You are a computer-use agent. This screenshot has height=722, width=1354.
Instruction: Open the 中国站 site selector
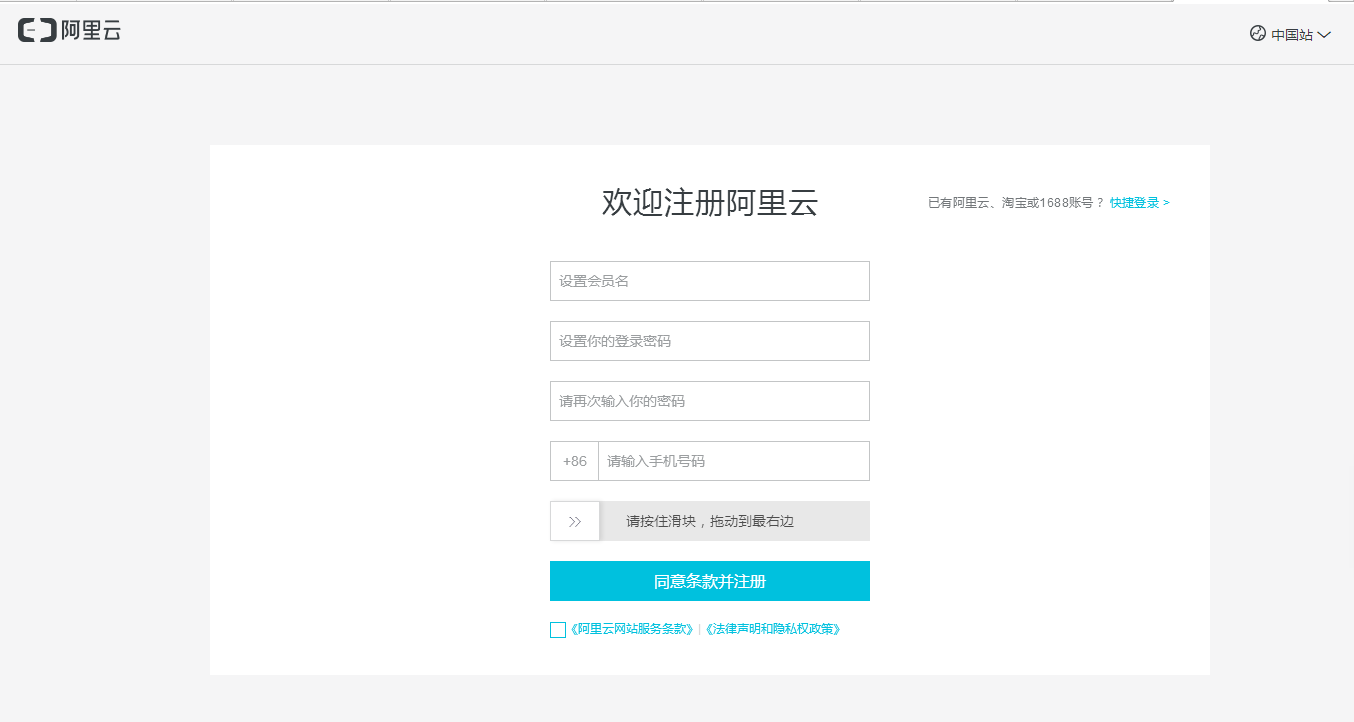tap(1291, 35)
